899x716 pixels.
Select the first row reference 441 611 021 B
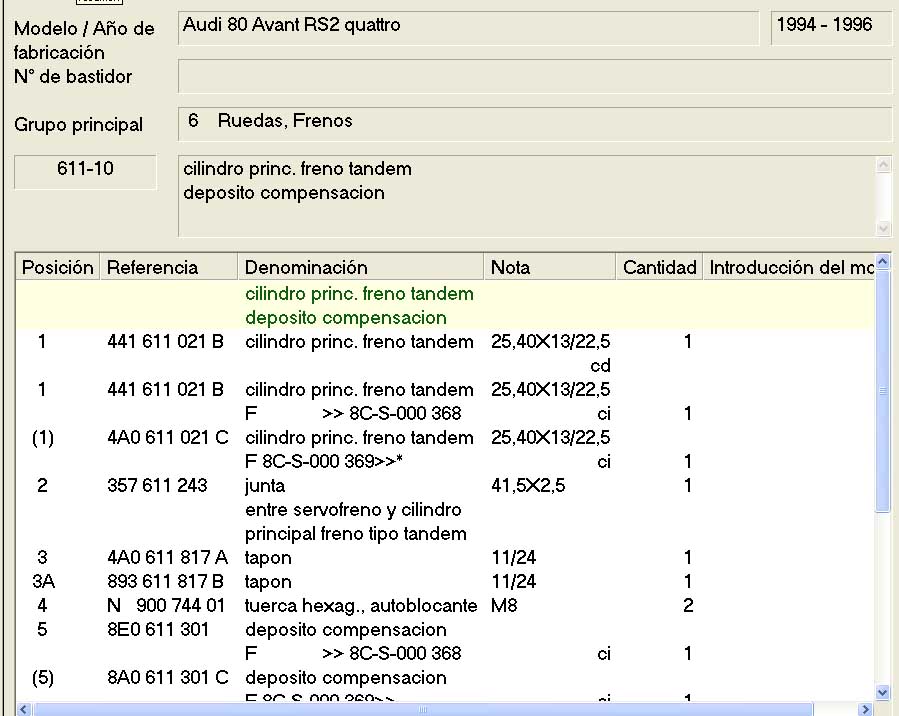click(165, 342)
